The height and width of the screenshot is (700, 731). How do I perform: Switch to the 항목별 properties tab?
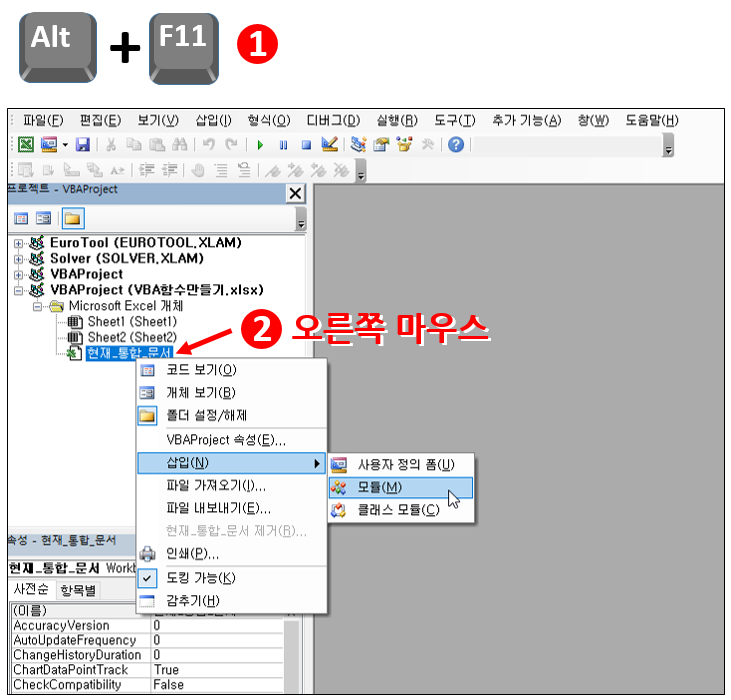pos(78,590)
